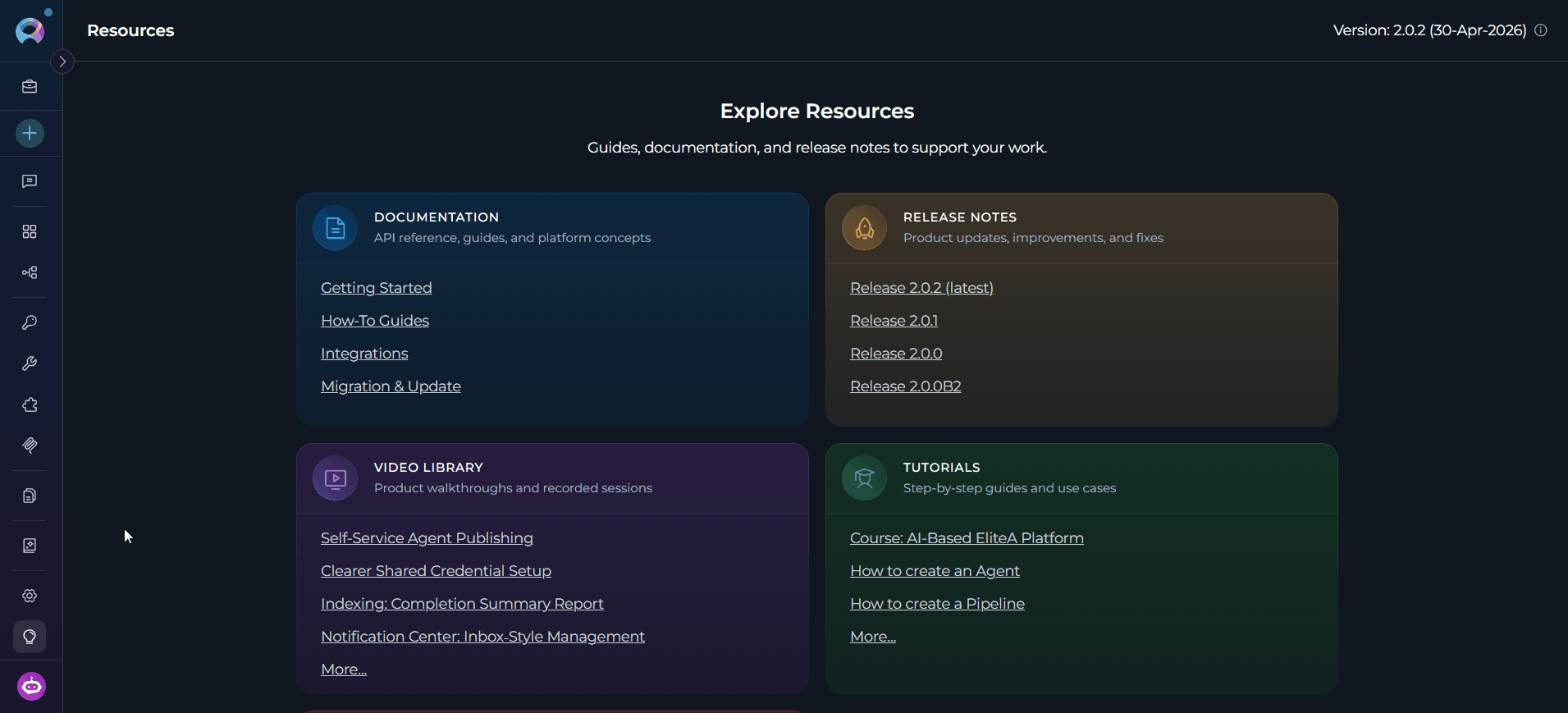Open the four-squares grid icon
Screen dimensions: 1568x713
click(30, 231)
